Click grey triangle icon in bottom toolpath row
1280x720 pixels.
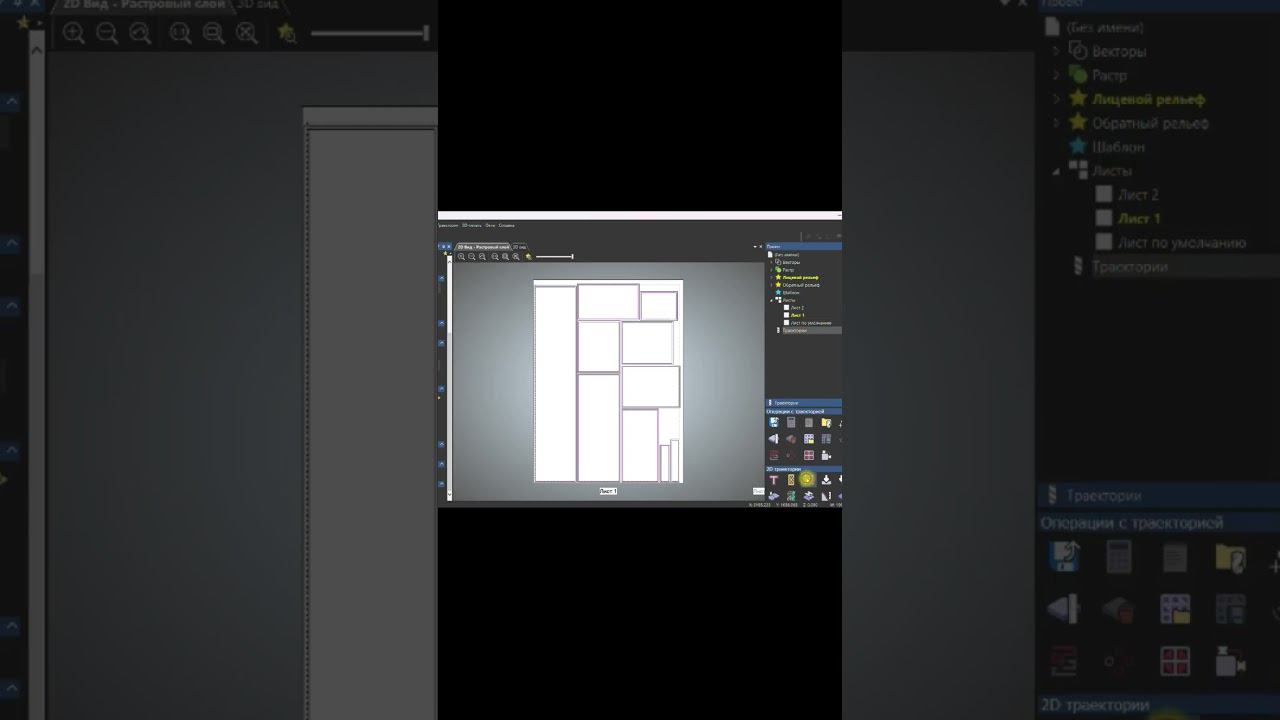point(826,495)
